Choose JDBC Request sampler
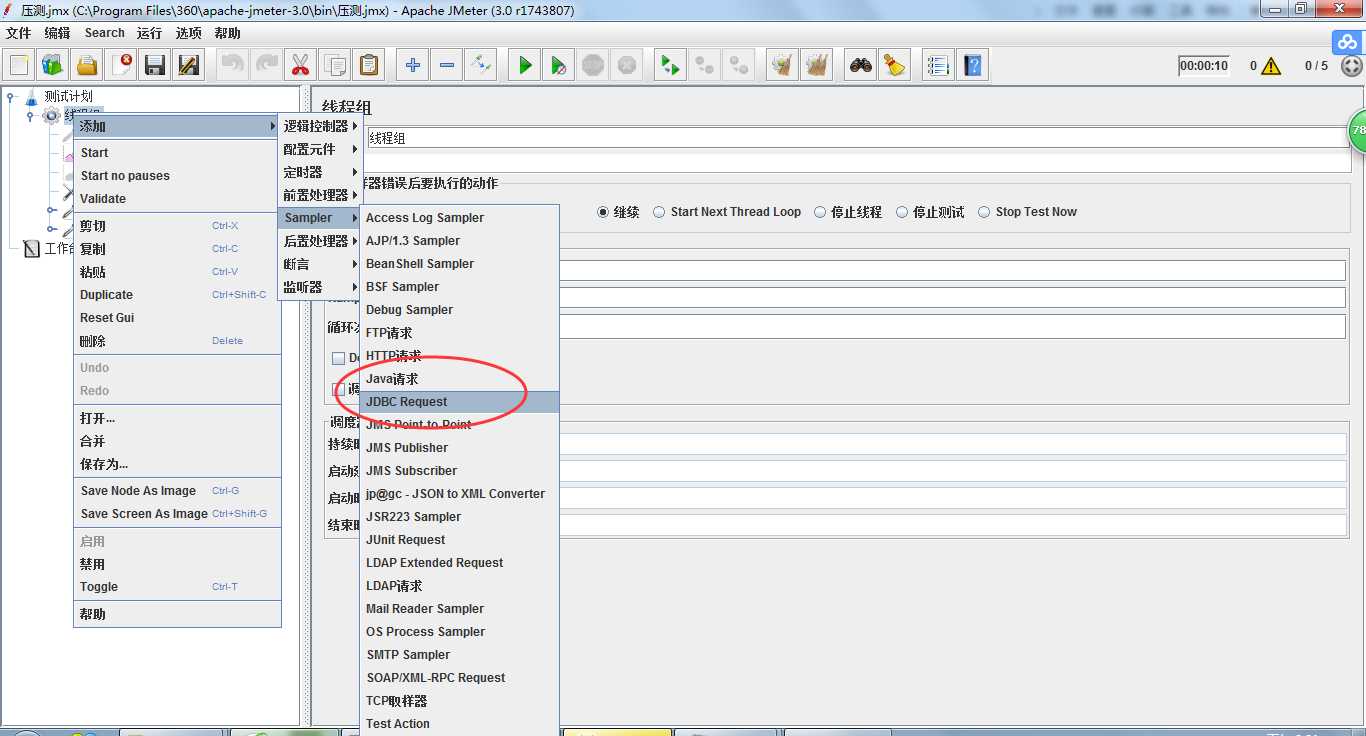Viewport: 1366px width, 736px height. pos(459,402)
